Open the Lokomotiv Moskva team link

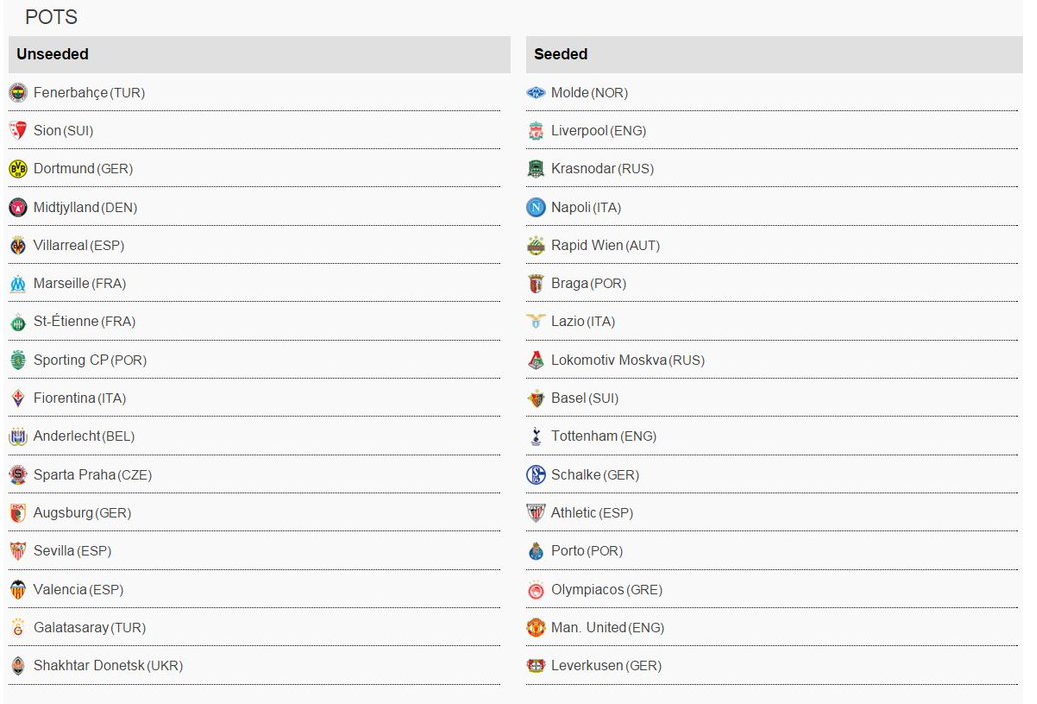pyautogui.click(x=608, y=360)
